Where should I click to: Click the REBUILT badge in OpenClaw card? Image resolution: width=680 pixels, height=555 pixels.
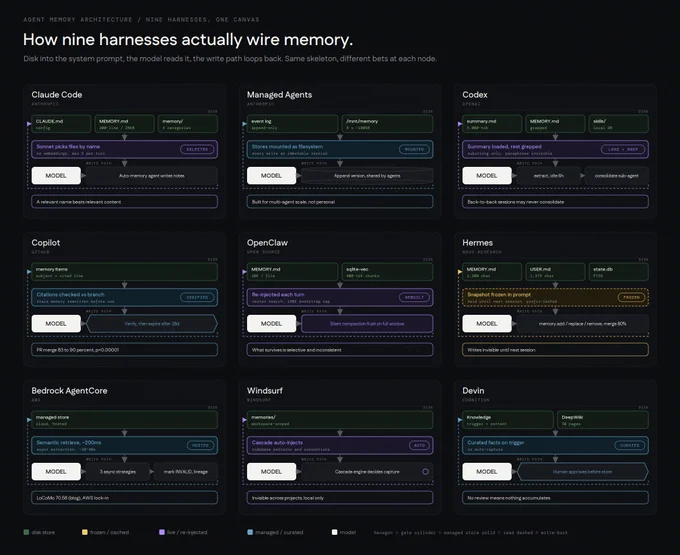pos(414,297)
